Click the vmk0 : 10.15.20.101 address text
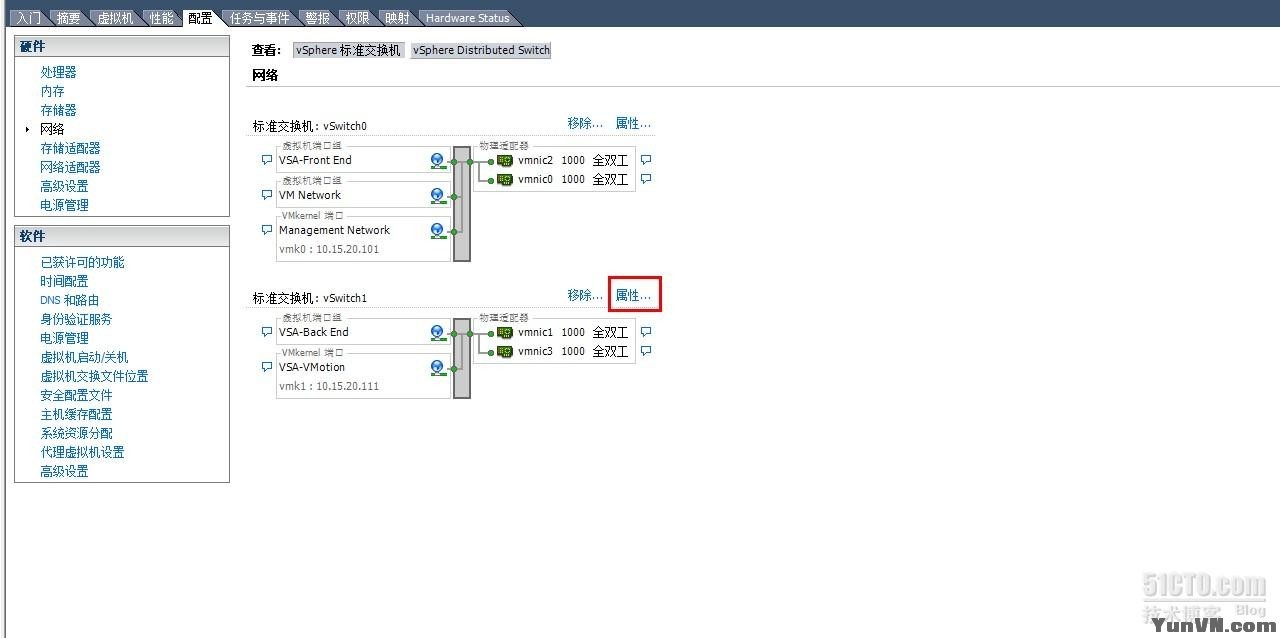Image resolution: width=1280 pixels, height=638 pixels. click(x=329, y=249)
